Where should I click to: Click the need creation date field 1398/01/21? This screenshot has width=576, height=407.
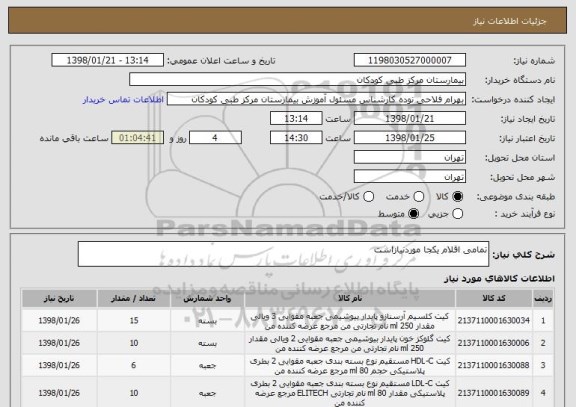pyautogui.click(x=410, y=118)
